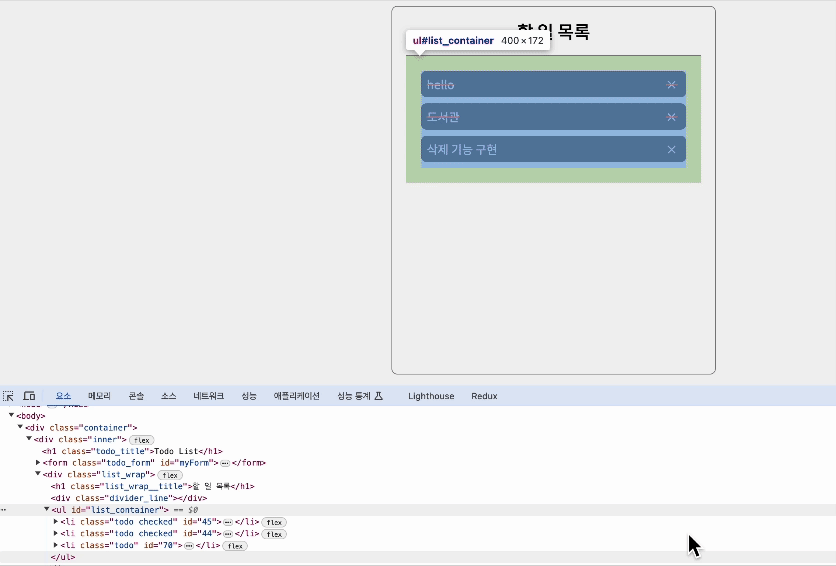Click ellipsis button in li id 45
836x566 pixels.
[228, 522]
